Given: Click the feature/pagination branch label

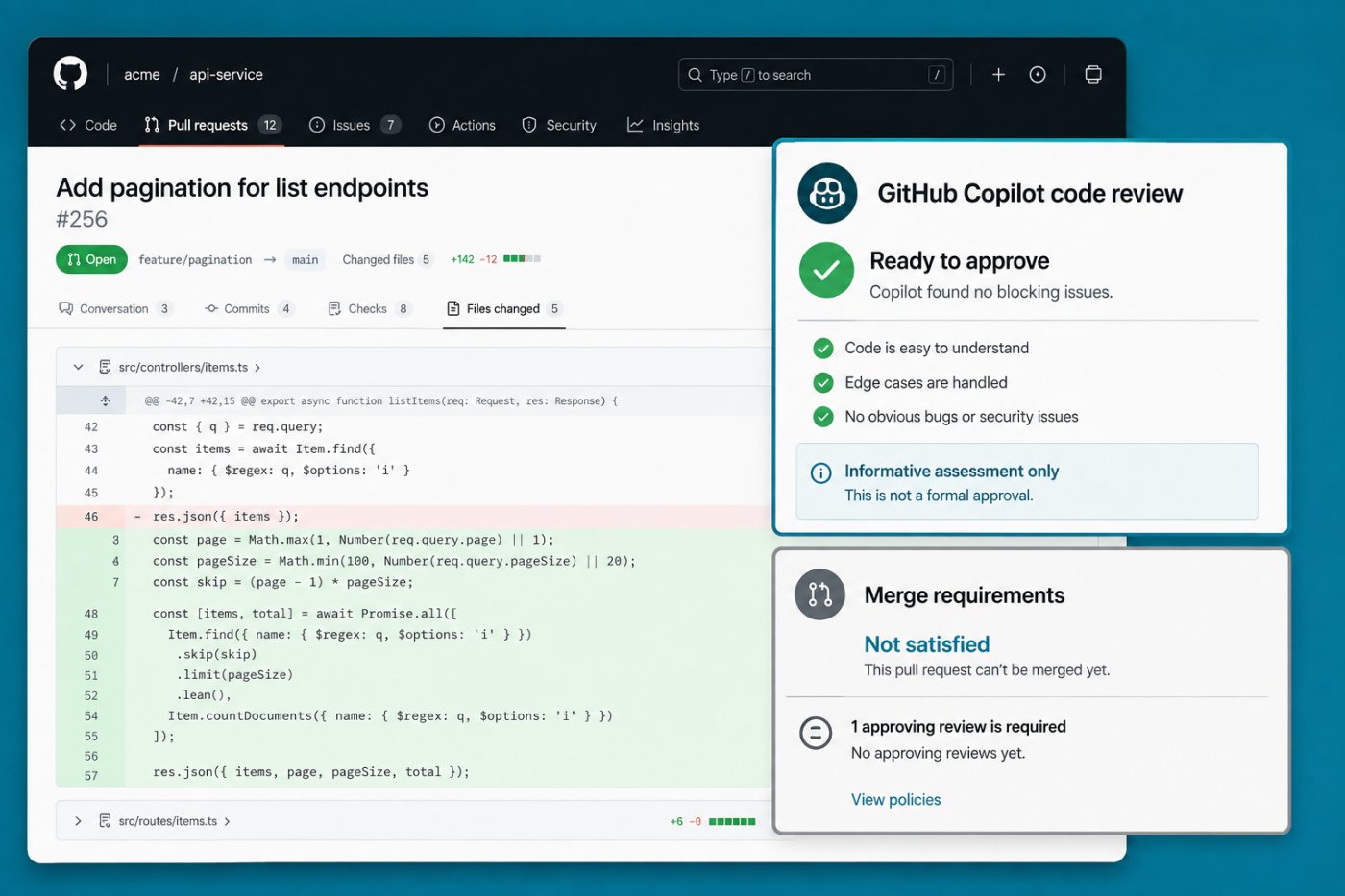Looking at the screenshot, I should click(x=195, y=260).
